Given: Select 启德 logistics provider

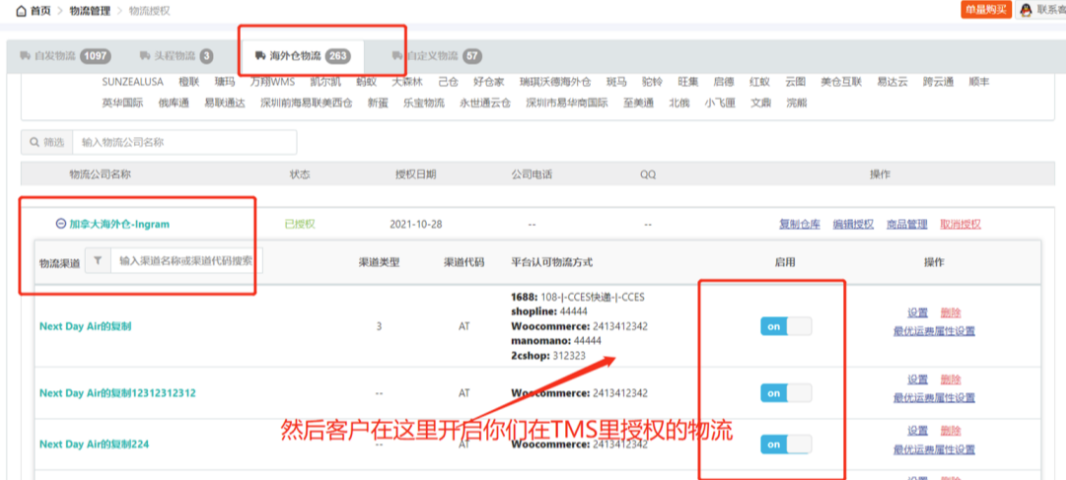Looking at the screenshot, I should [723, 82].
